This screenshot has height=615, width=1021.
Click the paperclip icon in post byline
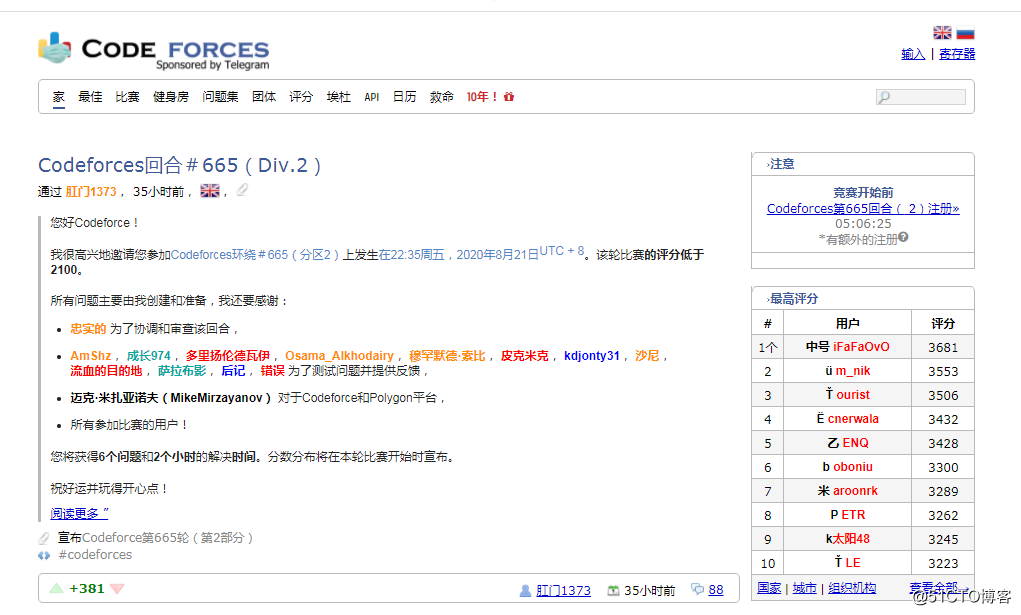(242, 190)
